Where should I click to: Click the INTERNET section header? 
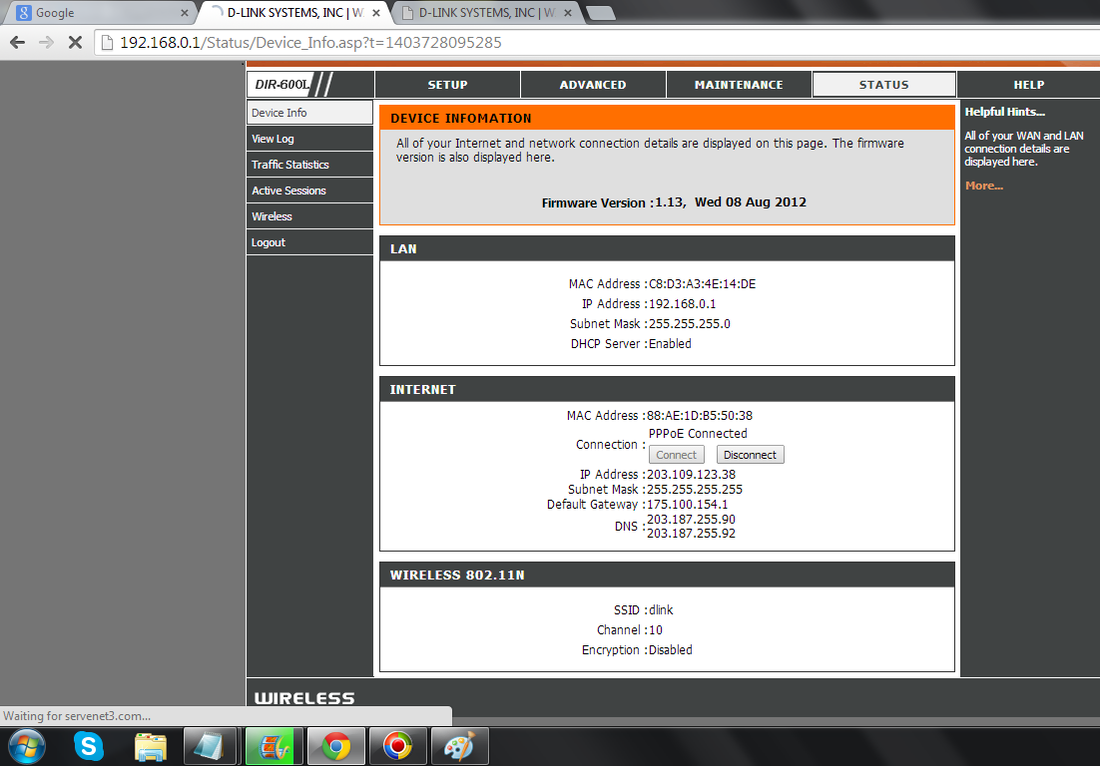[x=423, y=389]
